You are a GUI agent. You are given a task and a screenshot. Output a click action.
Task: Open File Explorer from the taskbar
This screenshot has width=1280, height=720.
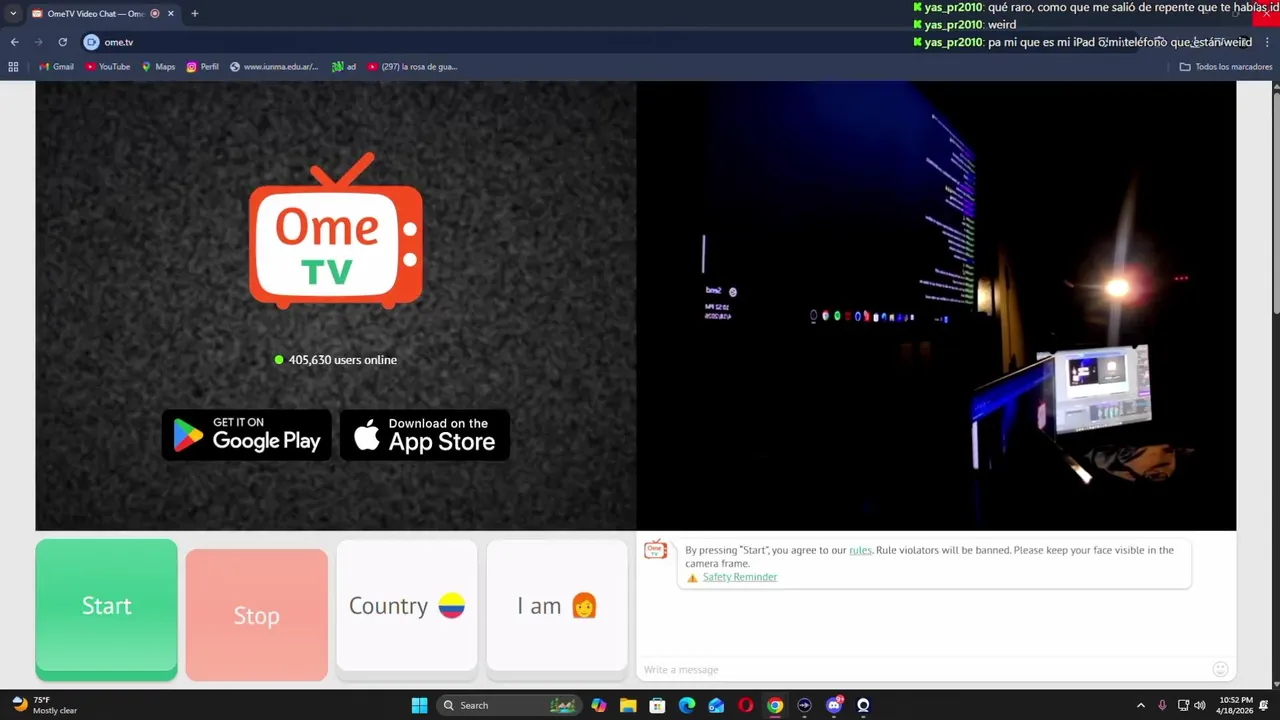628,705
